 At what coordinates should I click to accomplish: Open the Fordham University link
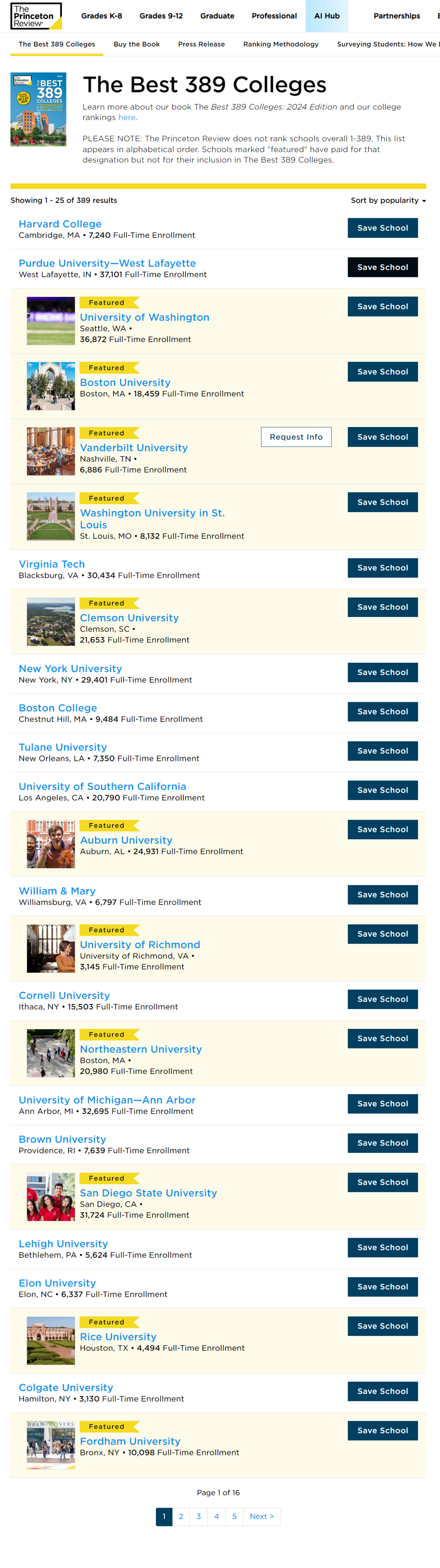pos(130,1441)
